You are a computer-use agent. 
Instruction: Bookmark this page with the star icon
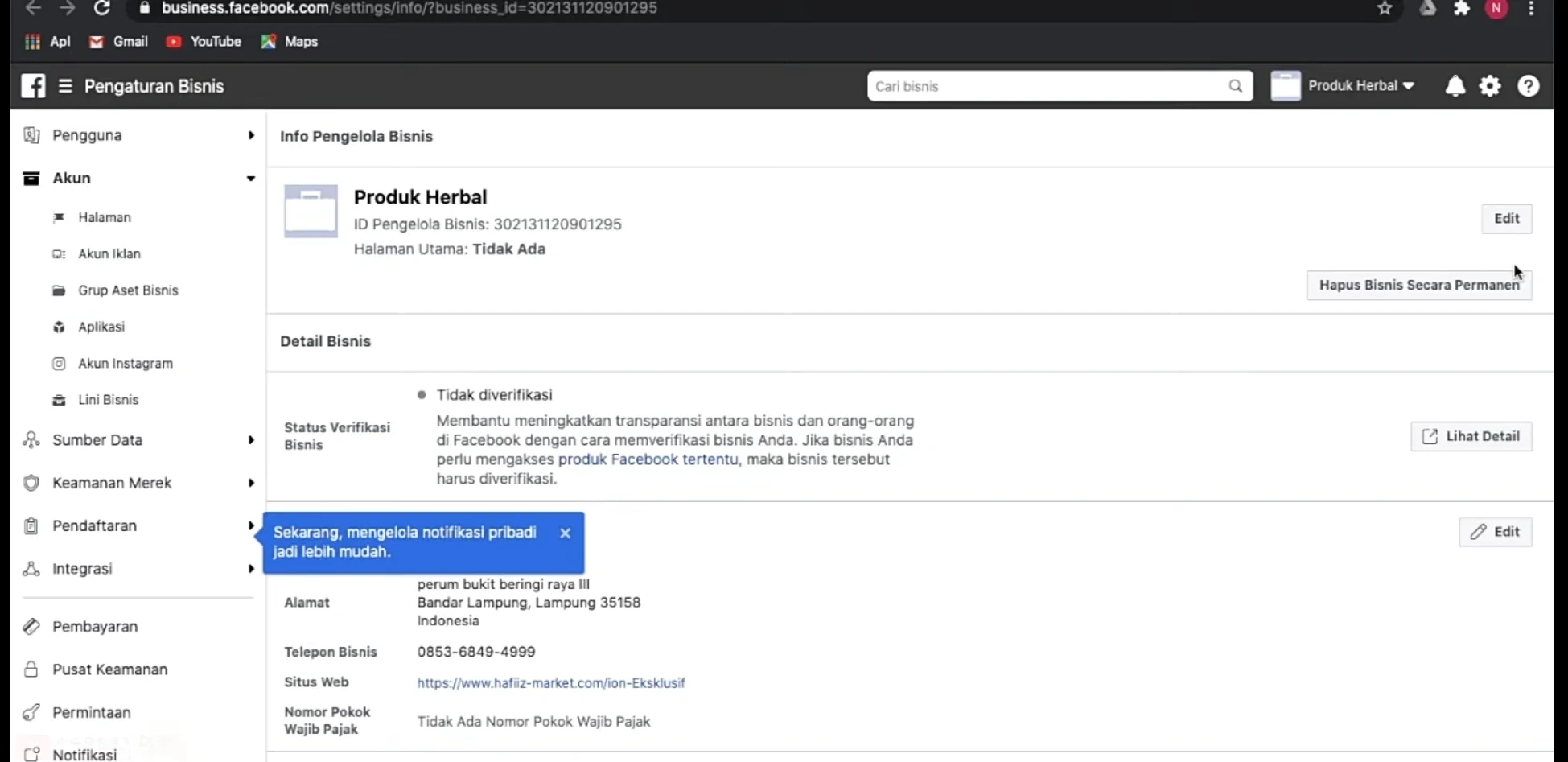click(x=1385, y=8)
